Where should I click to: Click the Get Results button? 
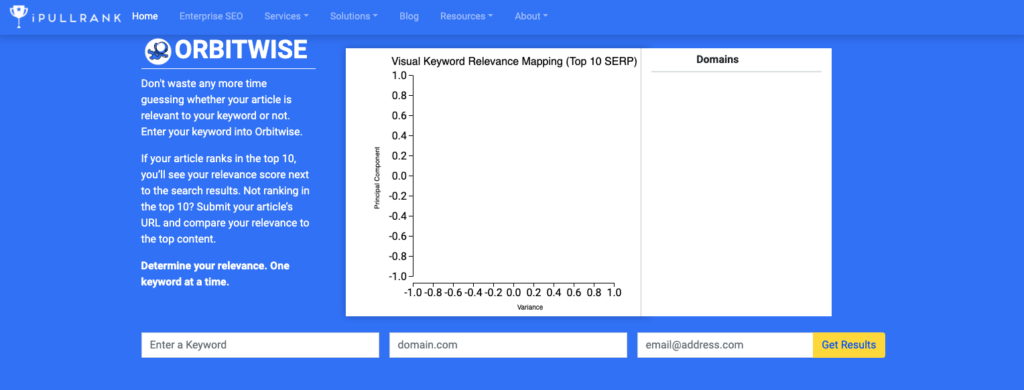pos(849,345)
